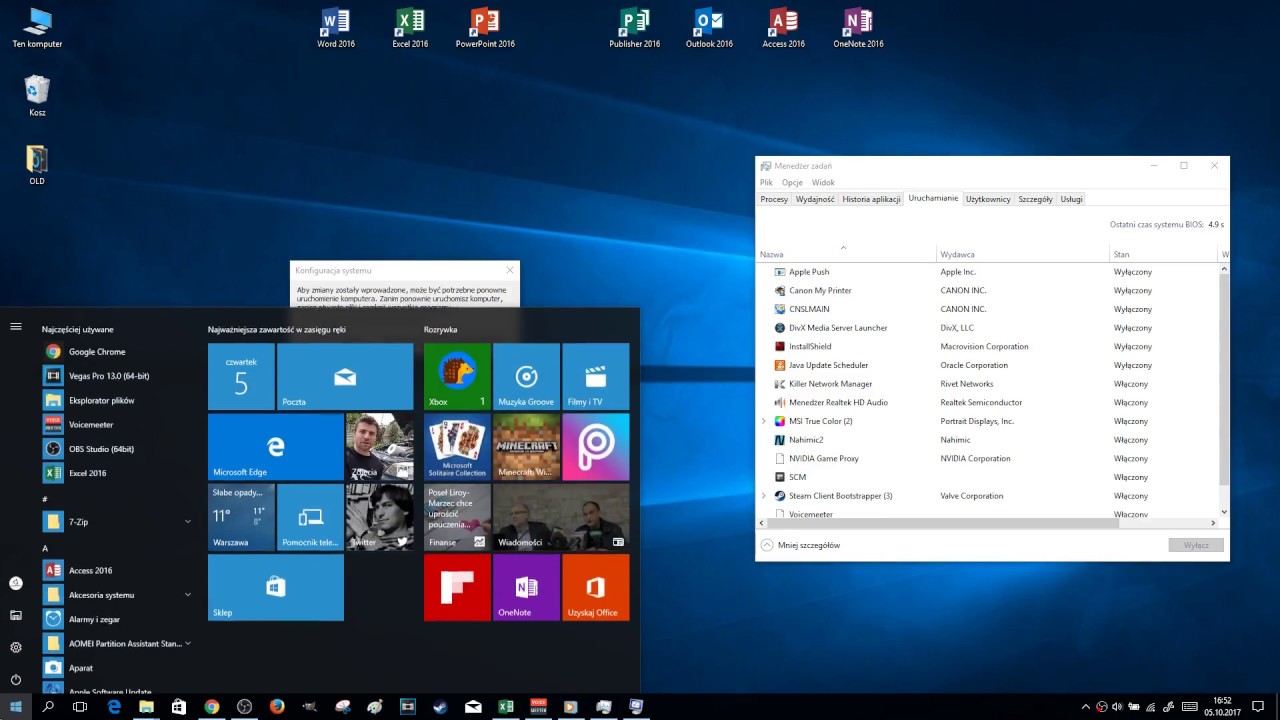Switch to Historia aplikacji tab
The height and width of the screenshot is (720, 1280).
click(x=871, y=199)
